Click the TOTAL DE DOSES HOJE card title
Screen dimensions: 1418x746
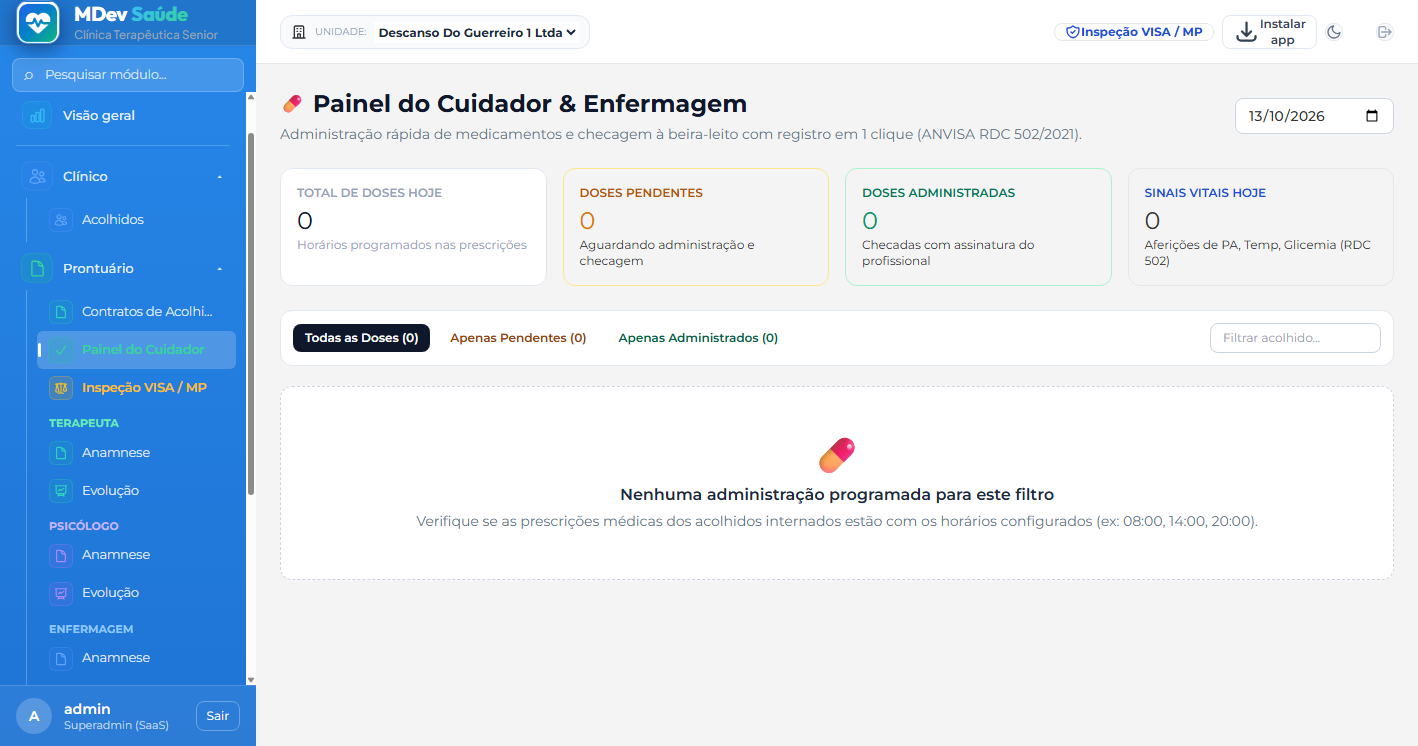coord(369,193)
